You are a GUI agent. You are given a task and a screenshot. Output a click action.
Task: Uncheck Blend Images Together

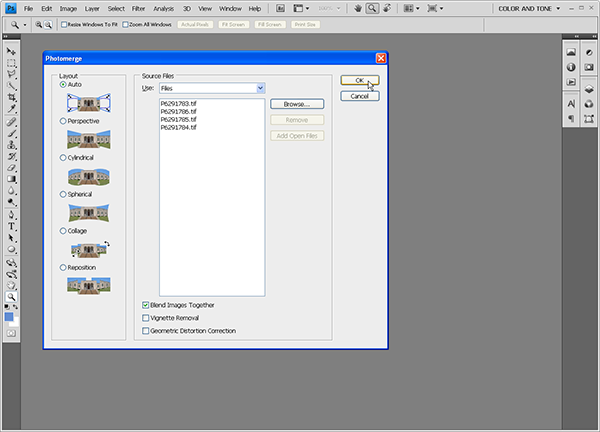coord(145,305)
